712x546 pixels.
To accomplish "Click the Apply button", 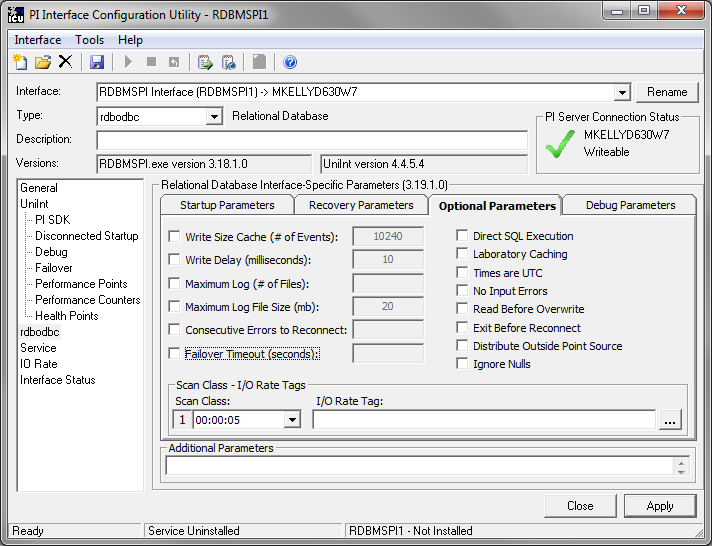I will point(660,506).
